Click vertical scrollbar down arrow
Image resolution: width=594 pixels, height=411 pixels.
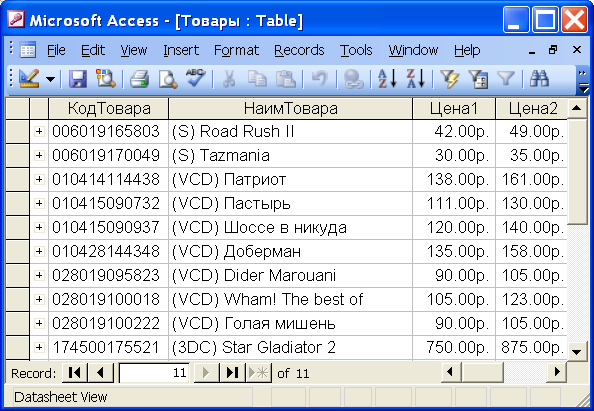[x=577, y=351]
